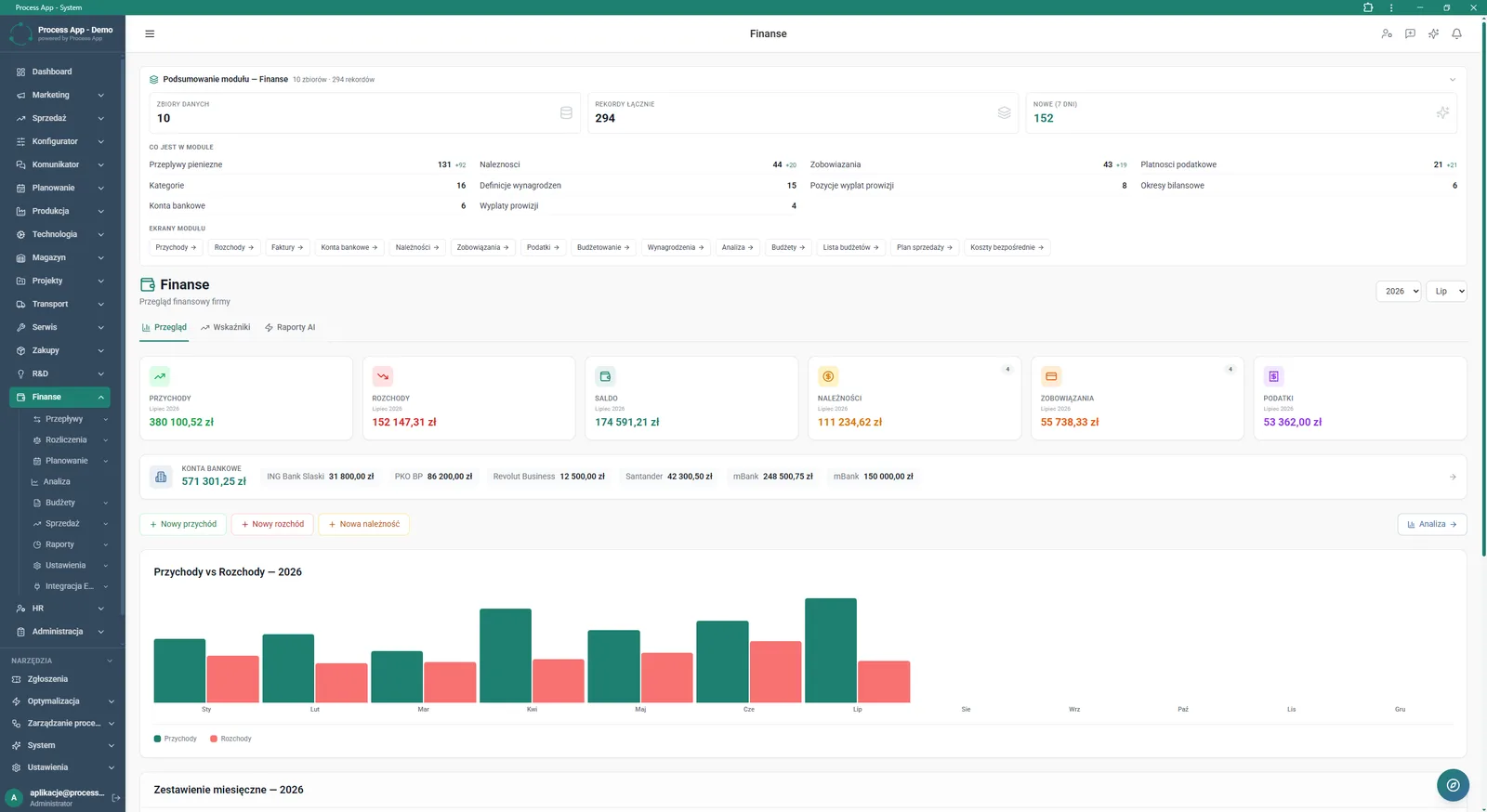Viewport: 1487px width, 812px height.
Task: Go to the Faktury module screen
Action: (x=287, y=247)
